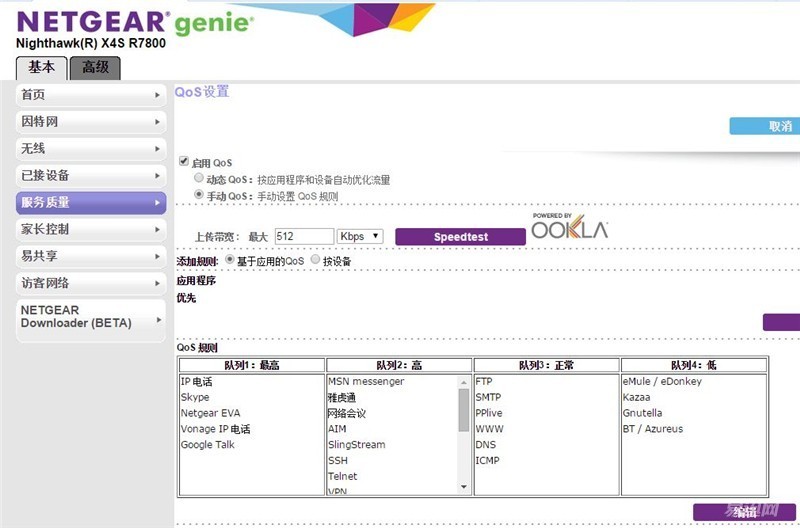Select Netgear EVA in queue 1
Viewport: 800px width, 528px height.
point(210,413)
